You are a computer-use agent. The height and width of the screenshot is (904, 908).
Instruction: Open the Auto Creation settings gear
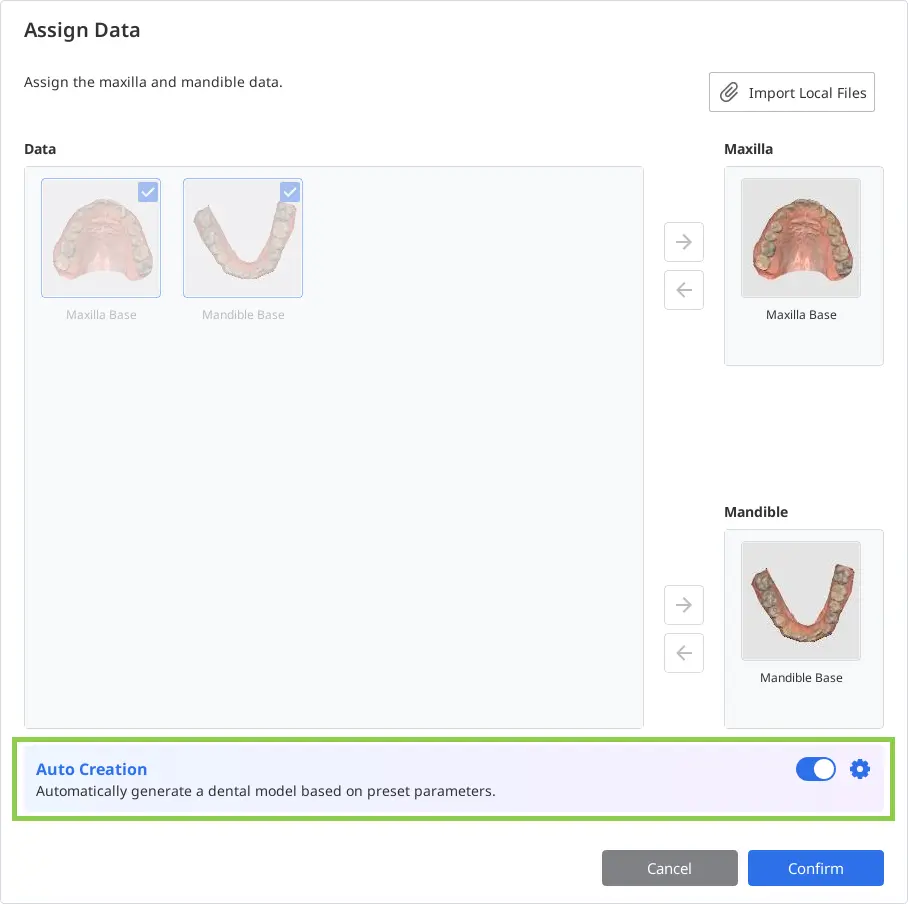(x=860, y=769)
